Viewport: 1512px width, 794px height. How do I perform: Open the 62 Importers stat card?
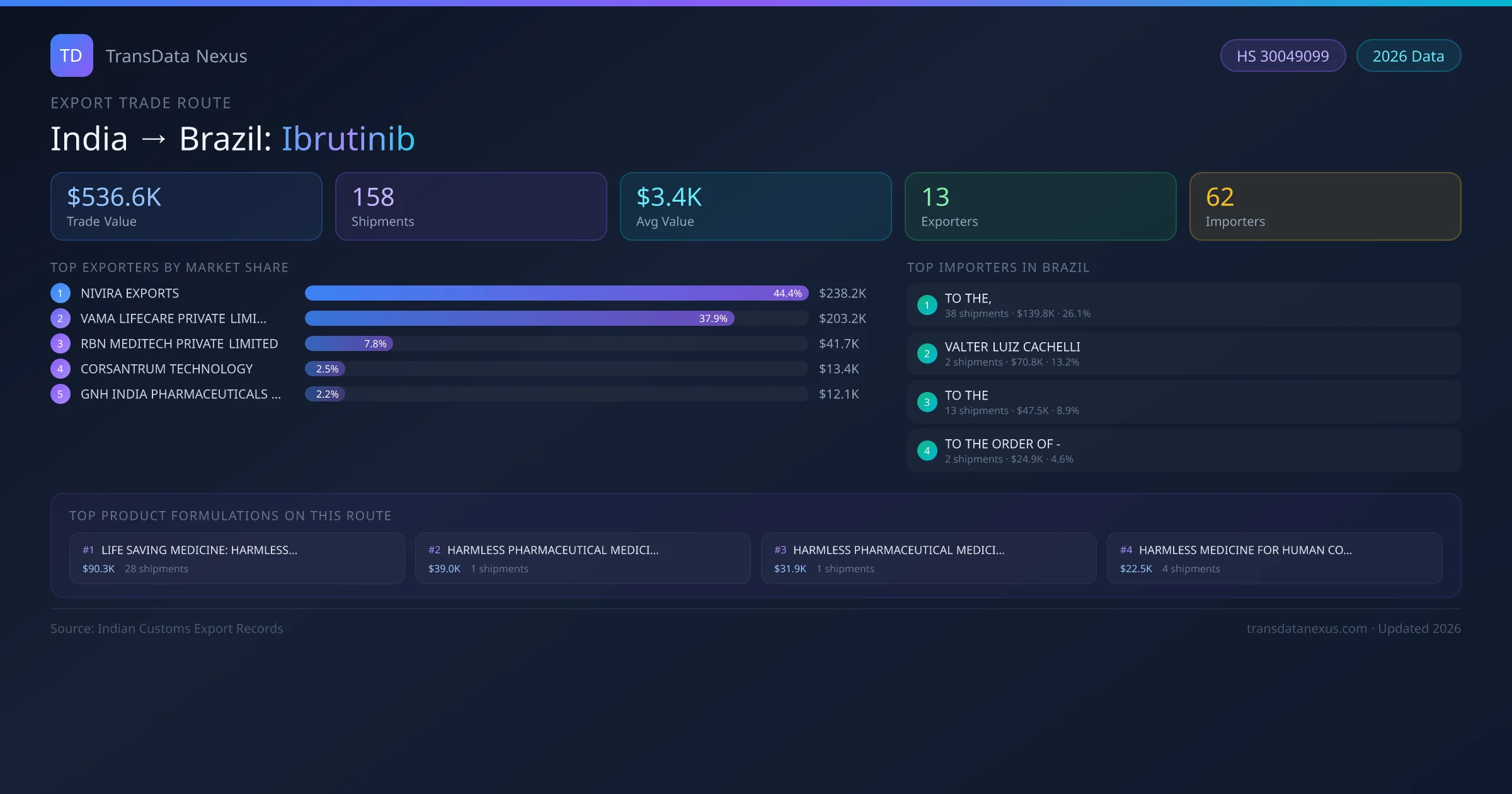tap(1325, 206)
